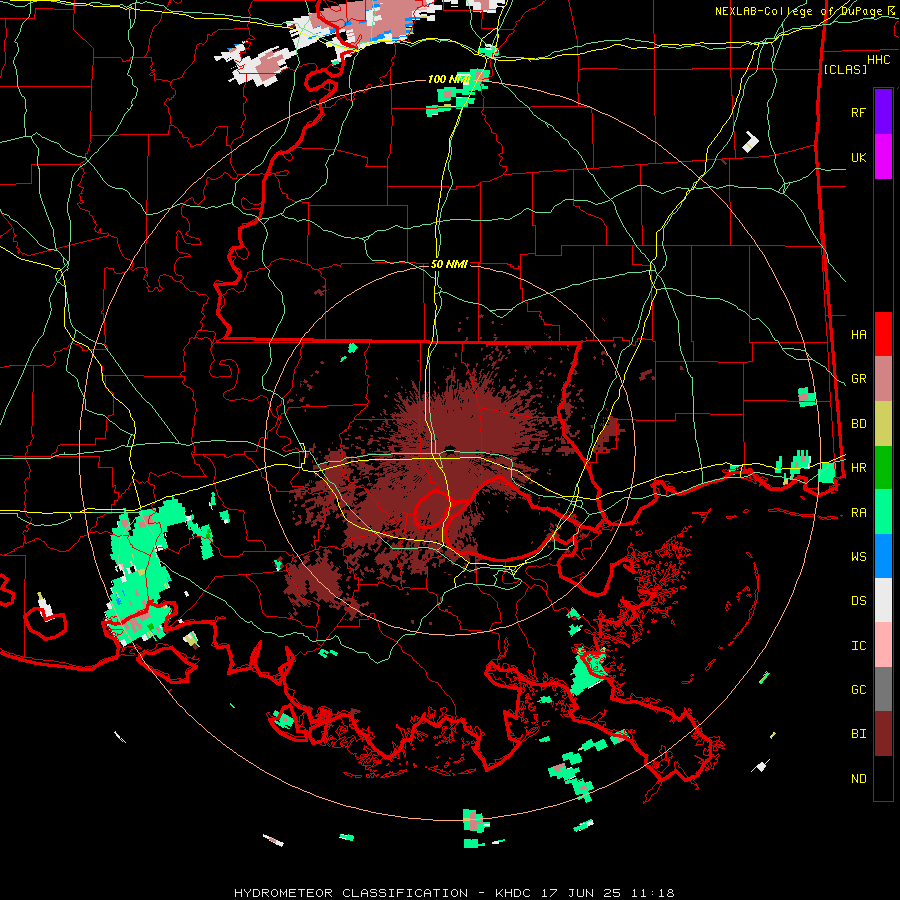Click the pink graupel echo at top
900x900 pixels.
point(367,20)
